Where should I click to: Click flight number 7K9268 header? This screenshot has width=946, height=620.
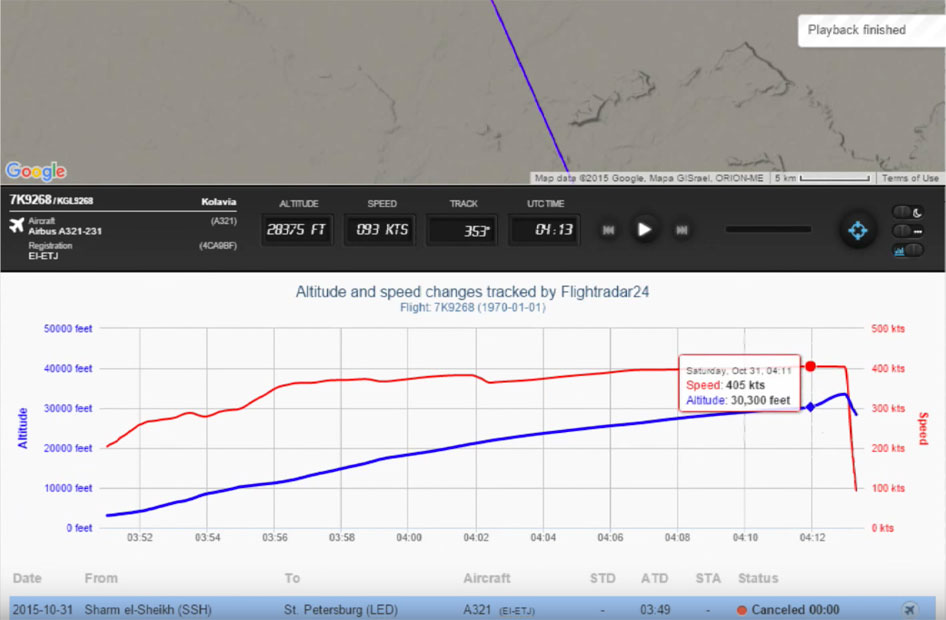pyautogui.click(x=30, y=200)
